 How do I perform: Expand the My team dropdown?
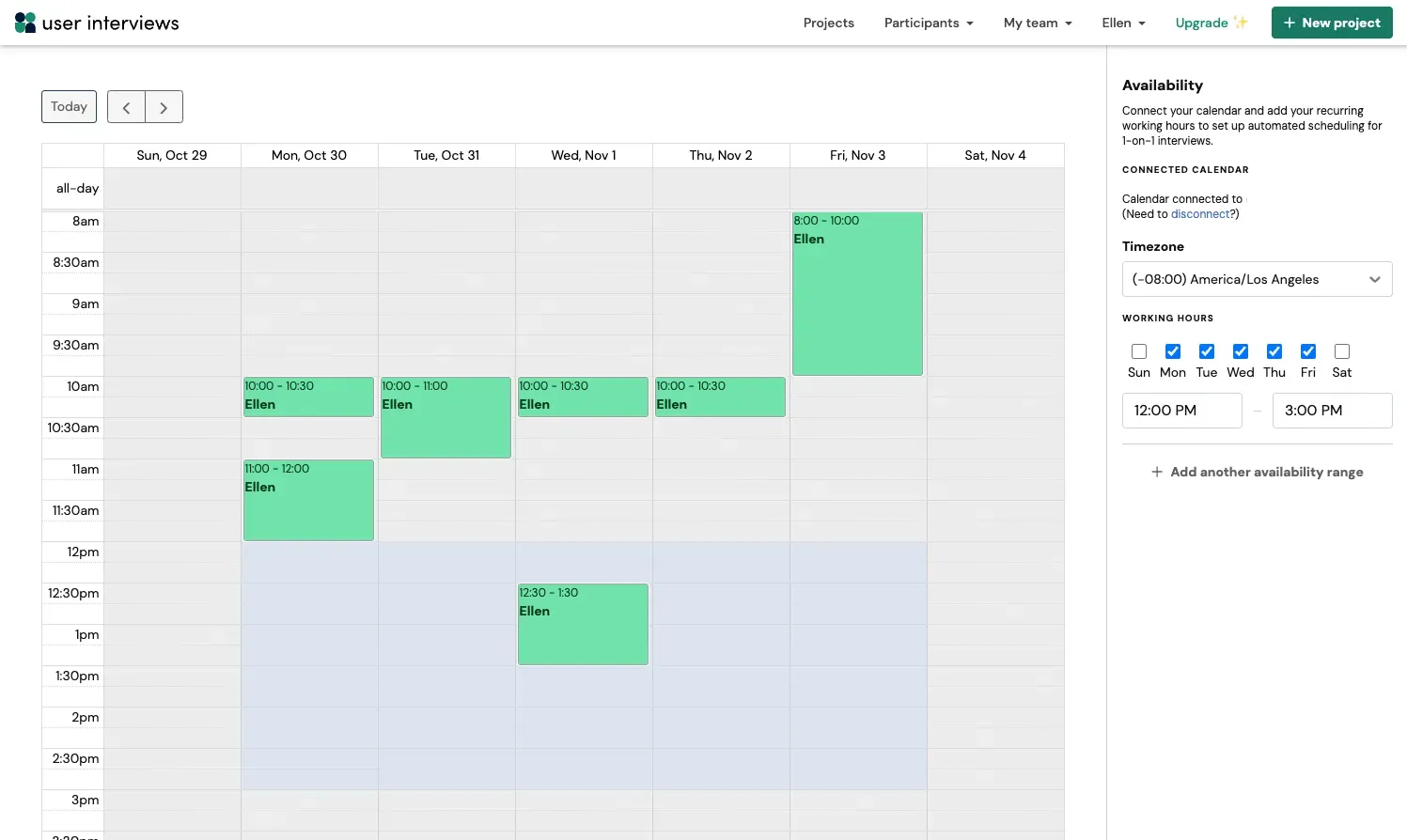(x=1037, y=23)
